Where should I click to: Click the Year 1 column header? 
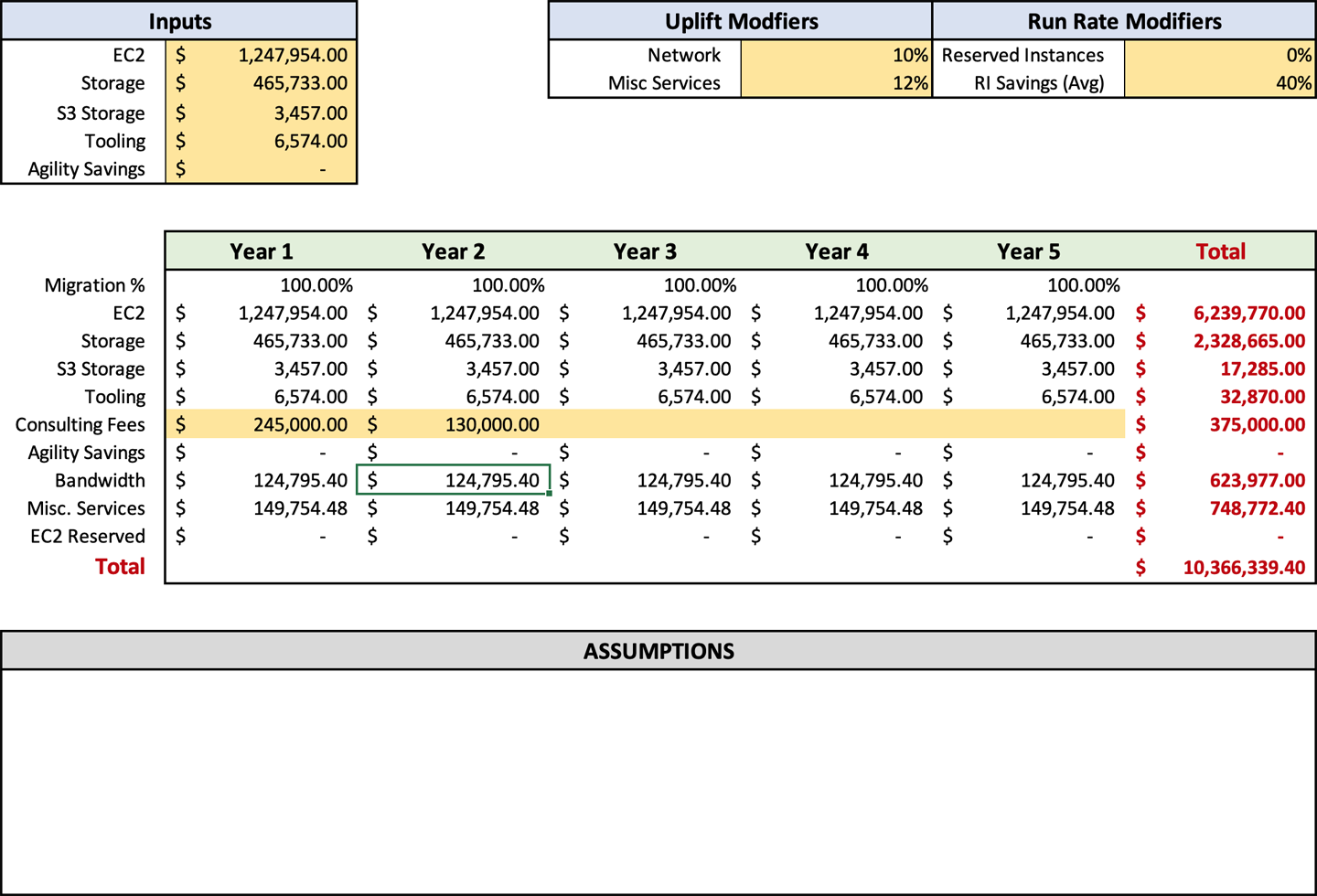pos(262,251)
